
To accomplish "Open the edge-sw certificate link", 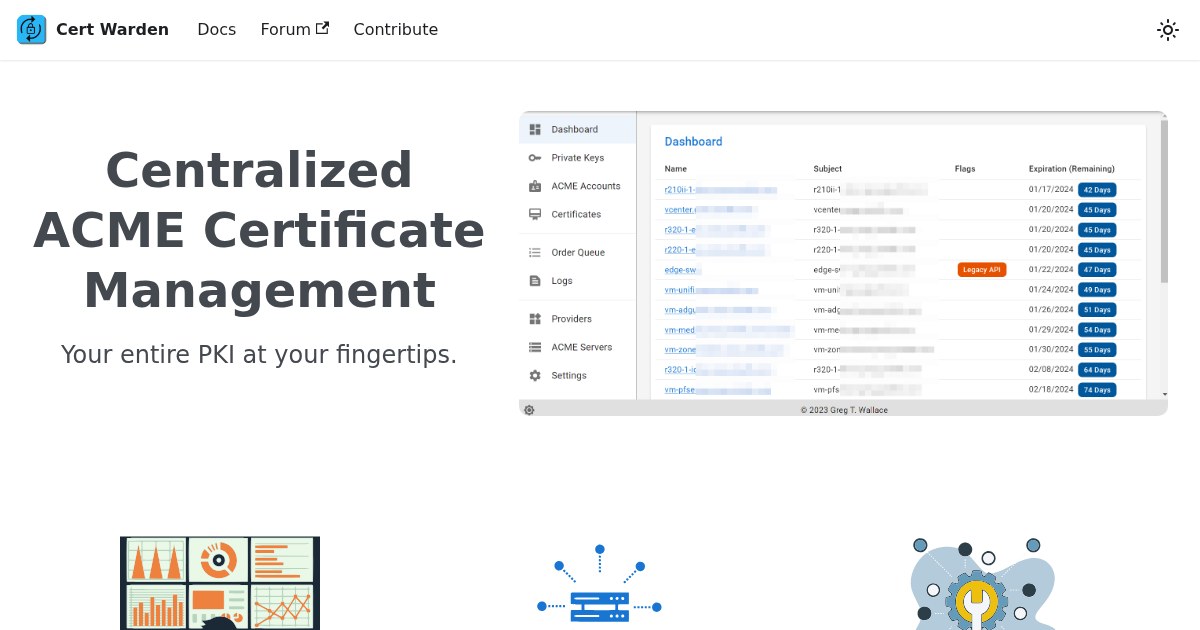I will pos(683,270).
